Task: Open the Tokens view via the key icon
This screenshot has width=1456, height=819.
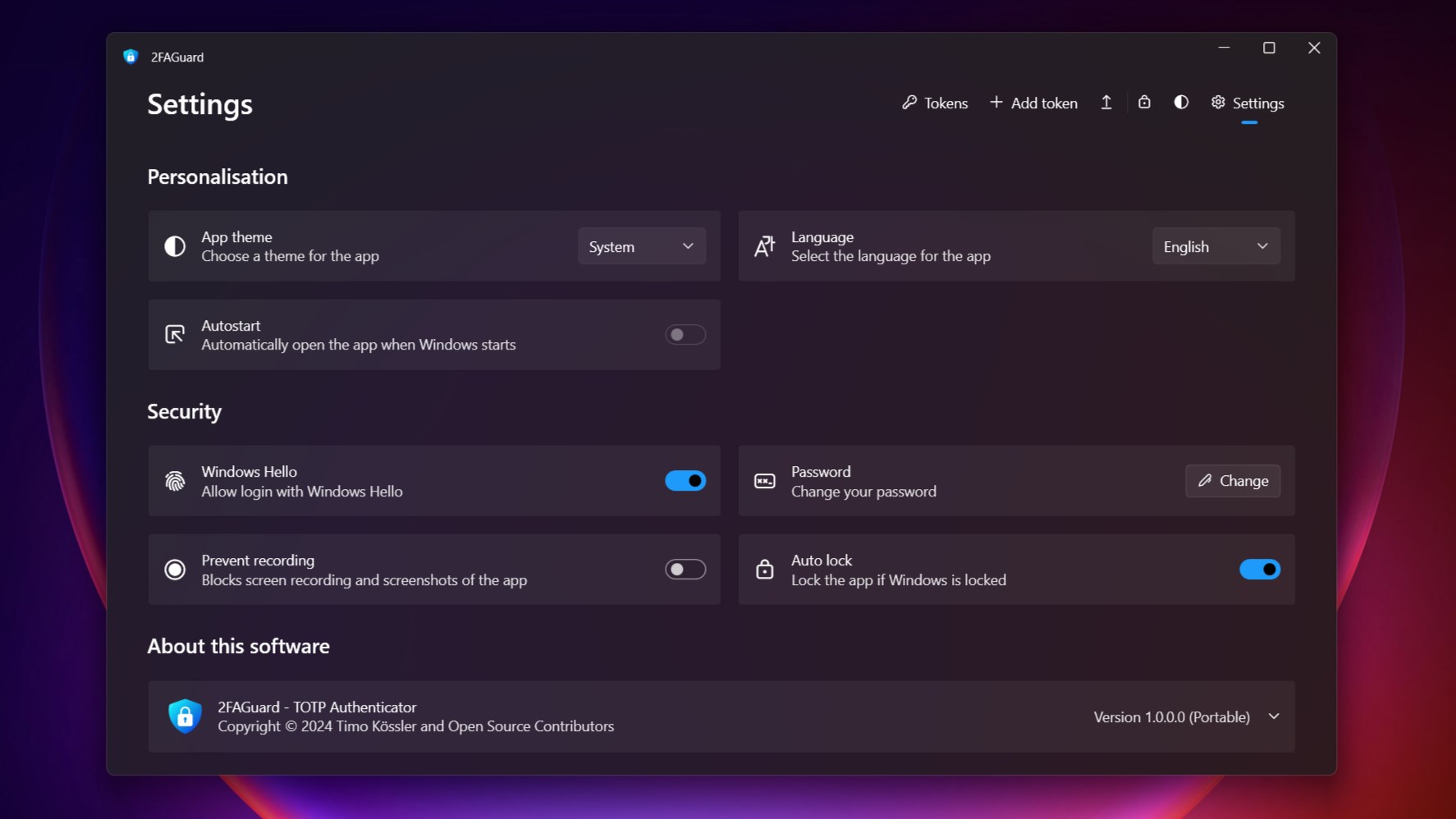Action: click(909, 103)
